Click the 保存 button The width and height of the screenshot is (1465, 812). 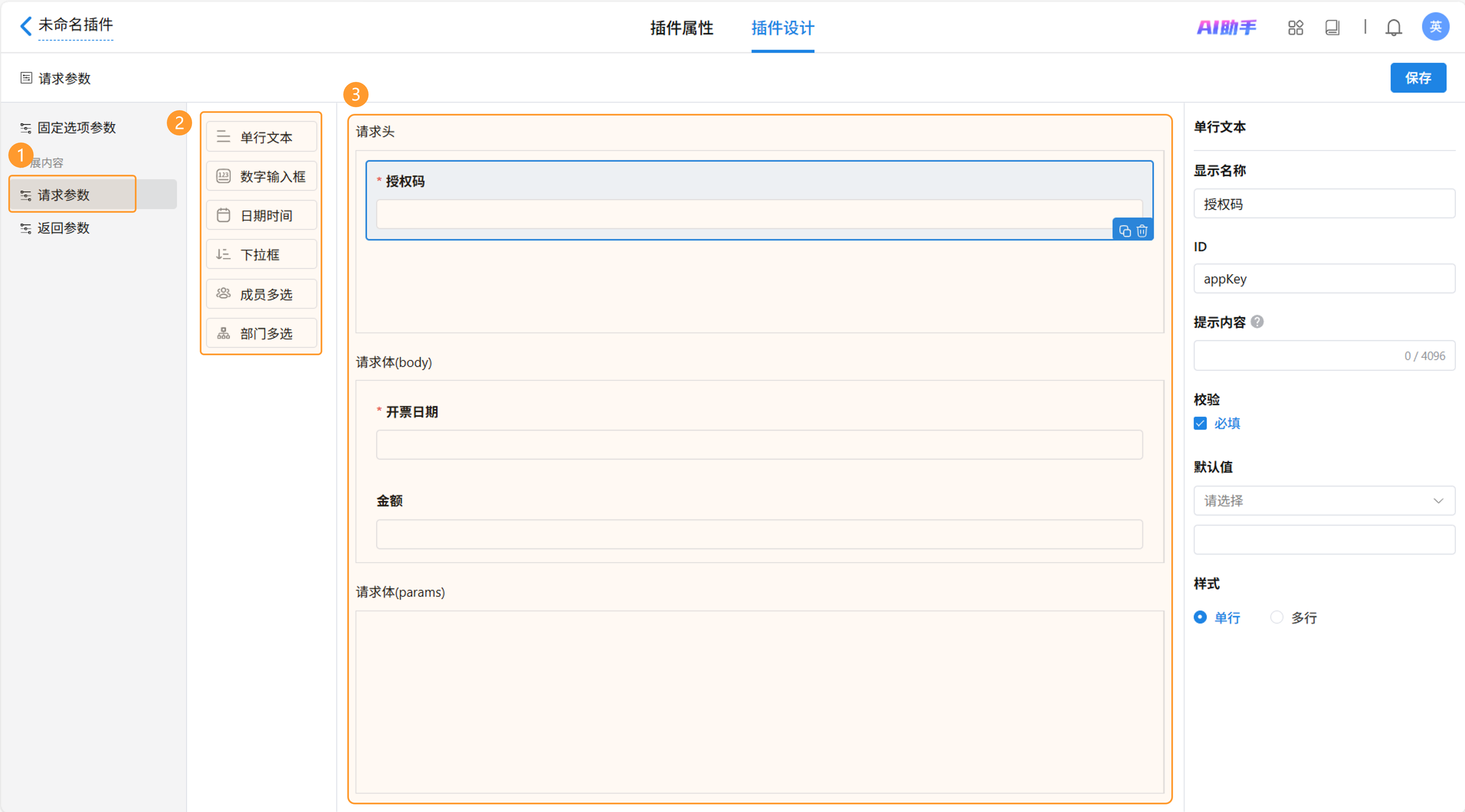coord(1418,78)
